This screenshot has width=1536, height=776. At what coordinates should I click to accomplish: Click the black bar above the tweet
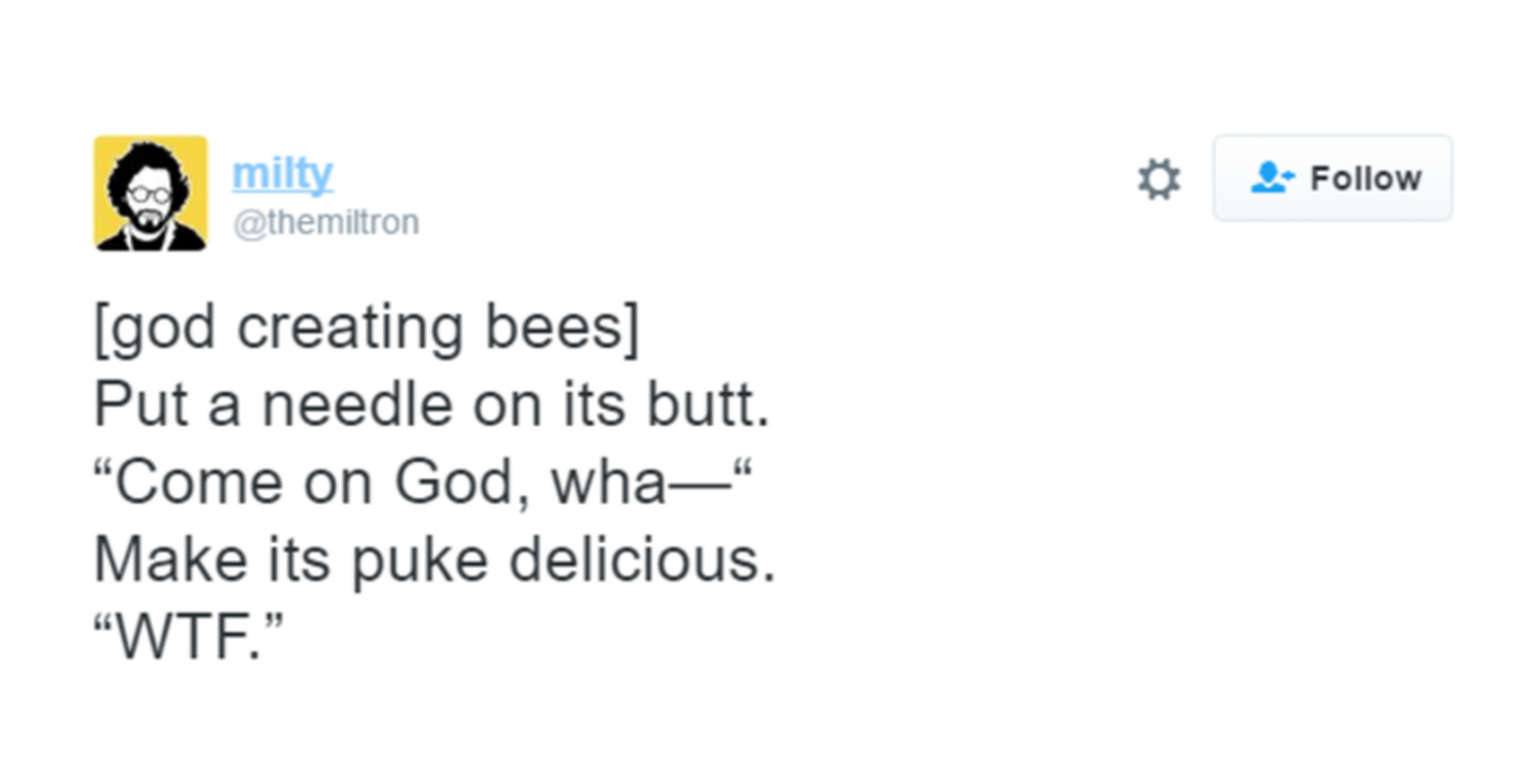(x=768, y=38)
